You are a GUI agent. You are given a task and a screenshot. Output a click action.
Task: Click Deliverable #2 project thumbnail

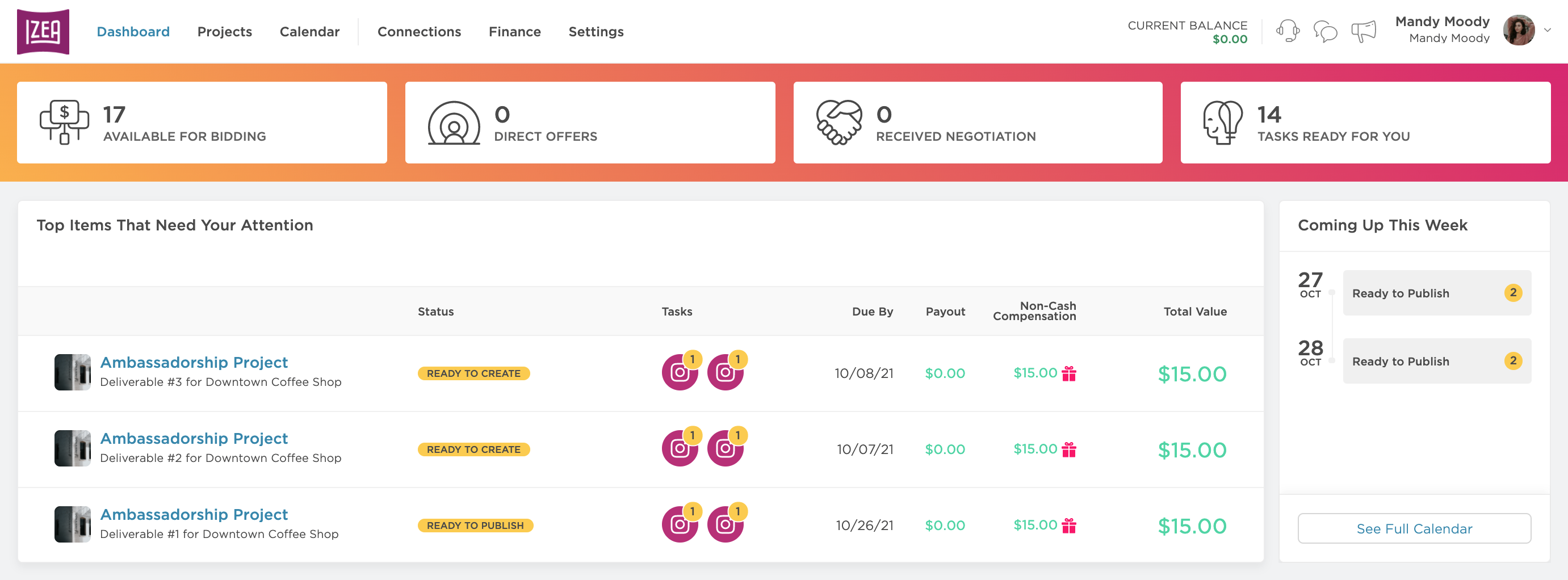(73, 448)
